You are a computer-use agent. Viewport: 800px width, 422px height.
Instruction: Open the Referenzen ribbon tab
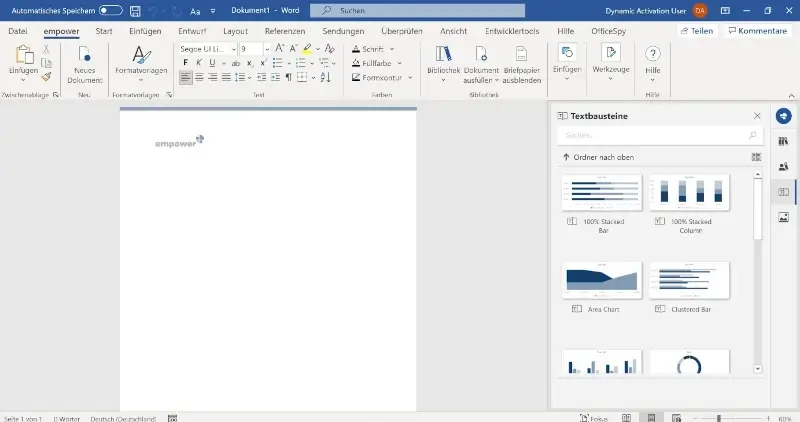[285, 31]
